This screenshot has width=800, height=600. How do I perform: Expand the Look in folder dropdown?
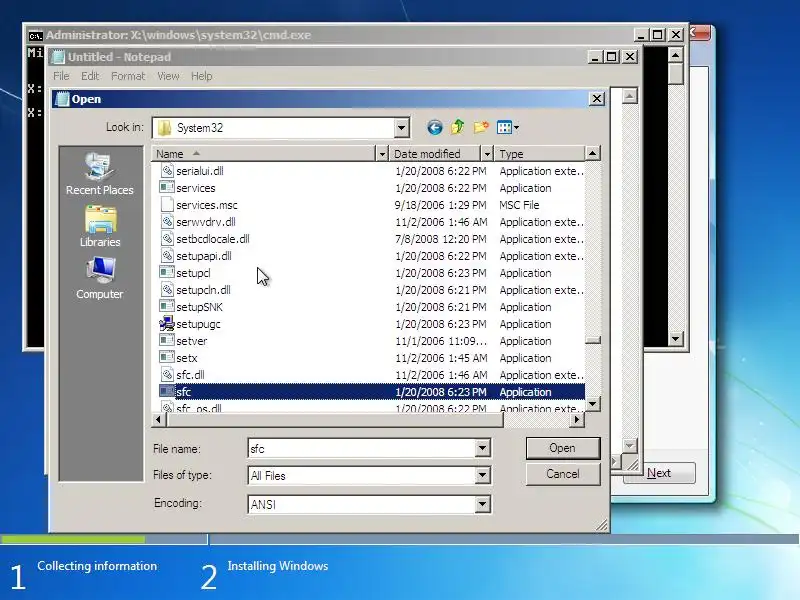coord(402,128)
